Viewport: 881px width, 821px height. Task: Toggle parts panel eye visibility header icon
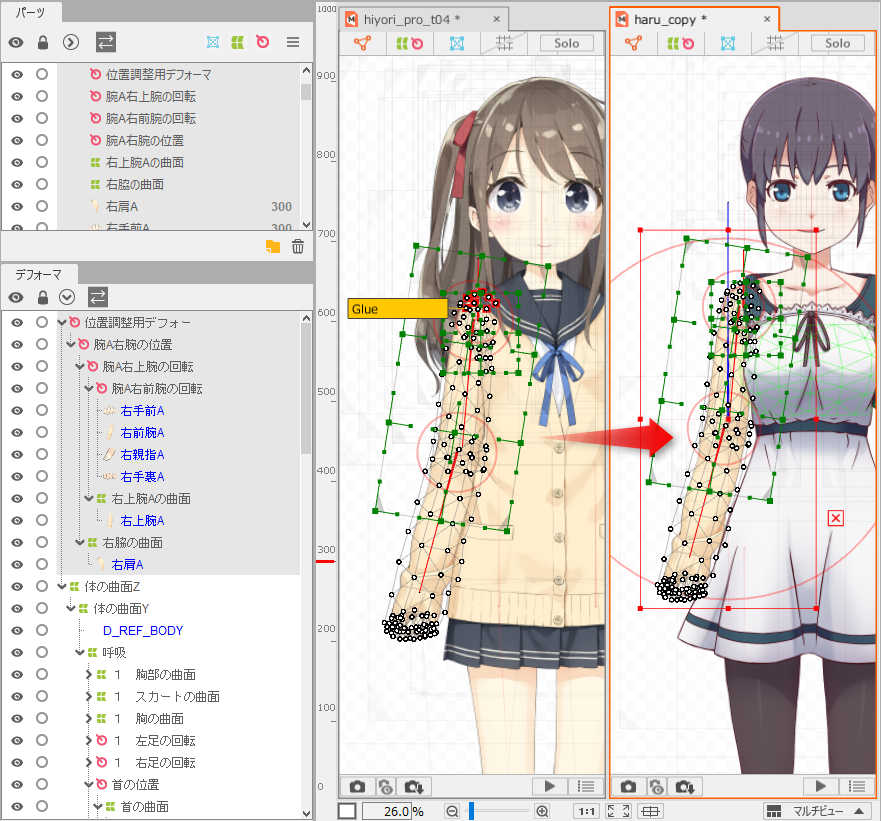[x=16, y=42]
